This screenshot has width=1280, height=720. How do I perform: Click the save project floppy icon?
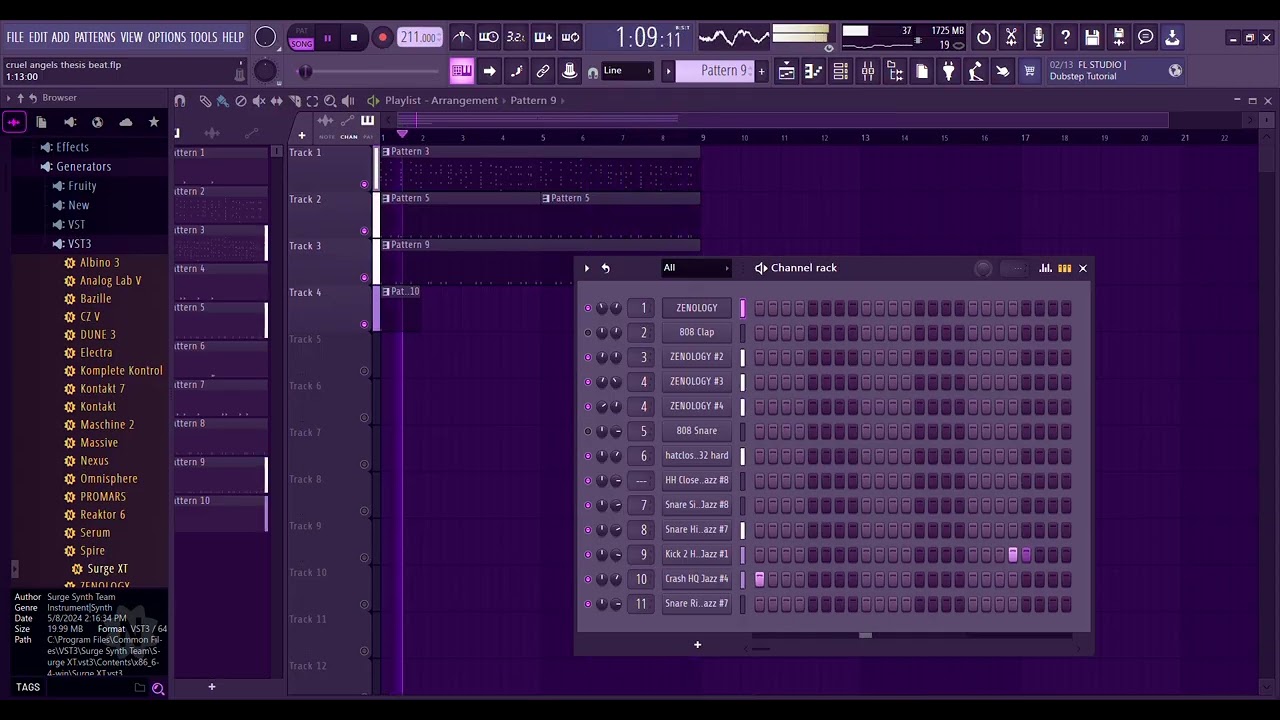[1092, 37]
